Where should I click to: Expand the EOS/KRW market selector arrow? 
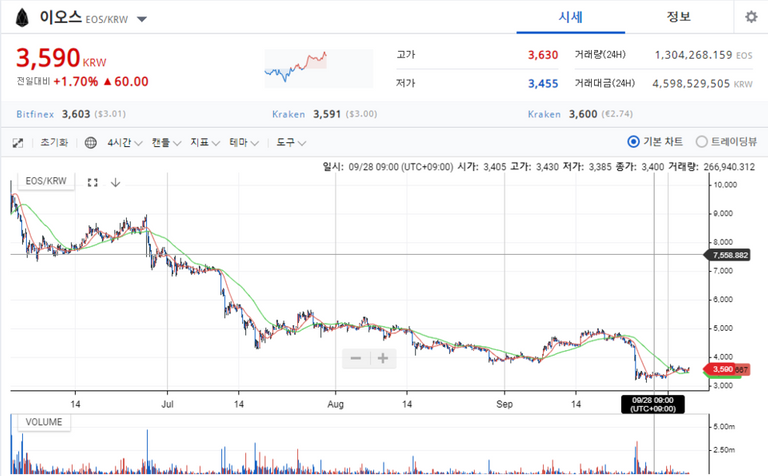point(141,19)
